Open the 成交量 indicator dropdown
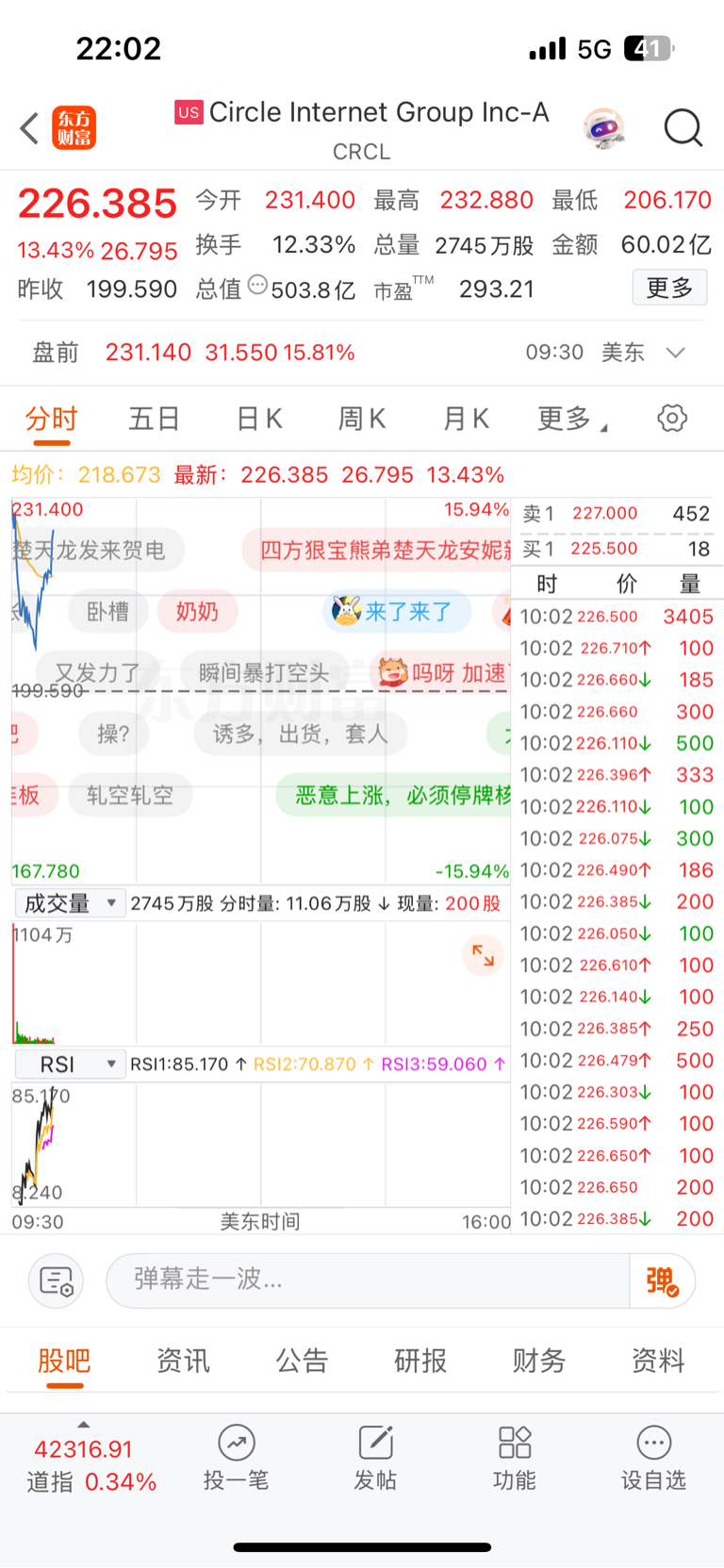This screenshot has height=1568, width=724. click(70, 903)
